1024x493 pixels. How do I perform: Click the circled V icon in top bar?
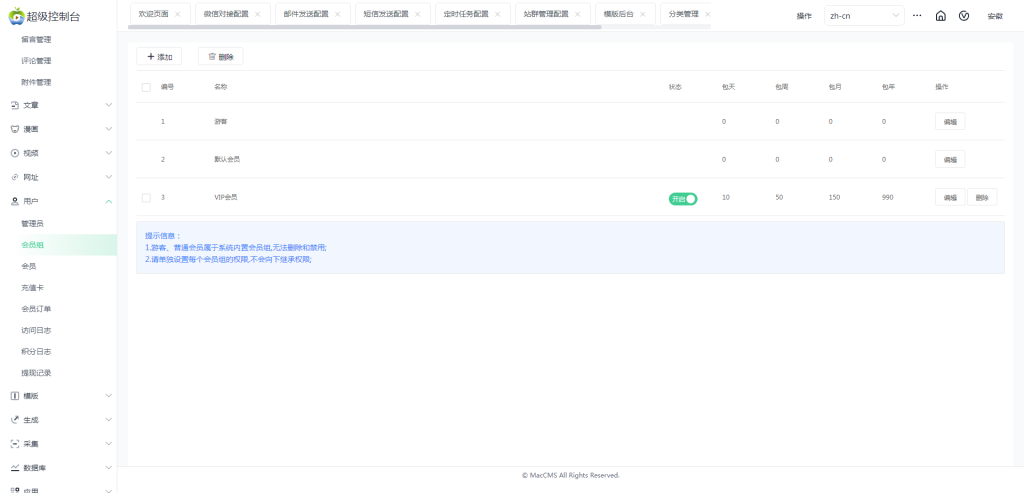click(964, 16)
